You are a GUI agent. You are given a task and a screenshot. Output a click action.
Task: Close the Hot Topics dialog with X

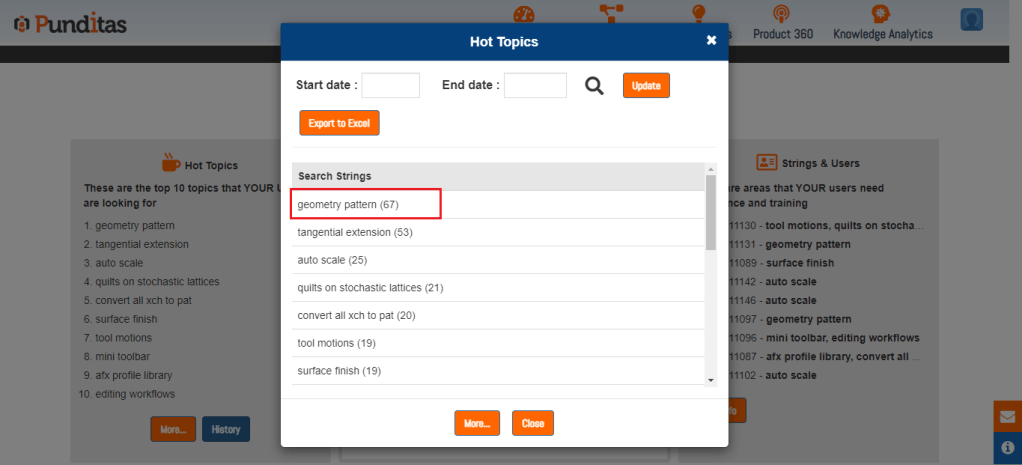pos(711,40)
